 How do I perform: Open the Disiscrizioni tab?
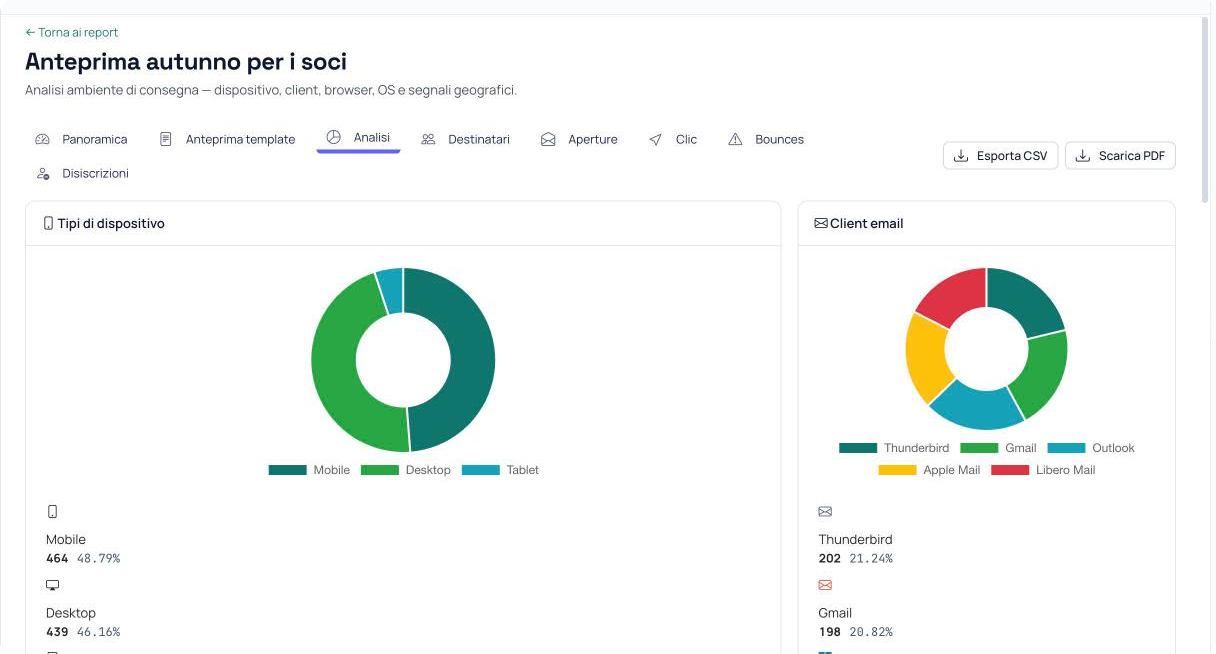click(82, 173)
